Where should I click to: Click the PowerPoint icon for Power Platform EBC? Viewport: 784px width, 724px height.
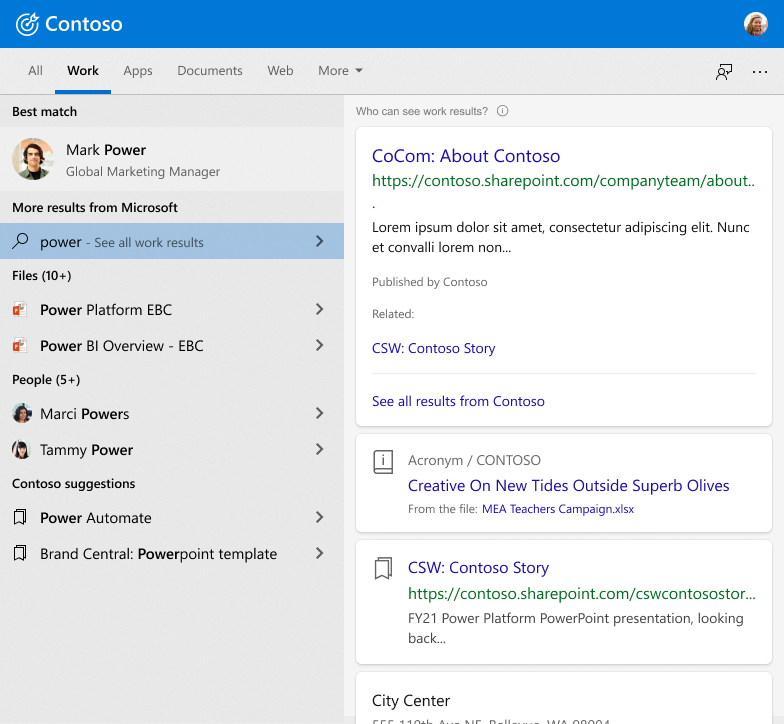[20, 310]
